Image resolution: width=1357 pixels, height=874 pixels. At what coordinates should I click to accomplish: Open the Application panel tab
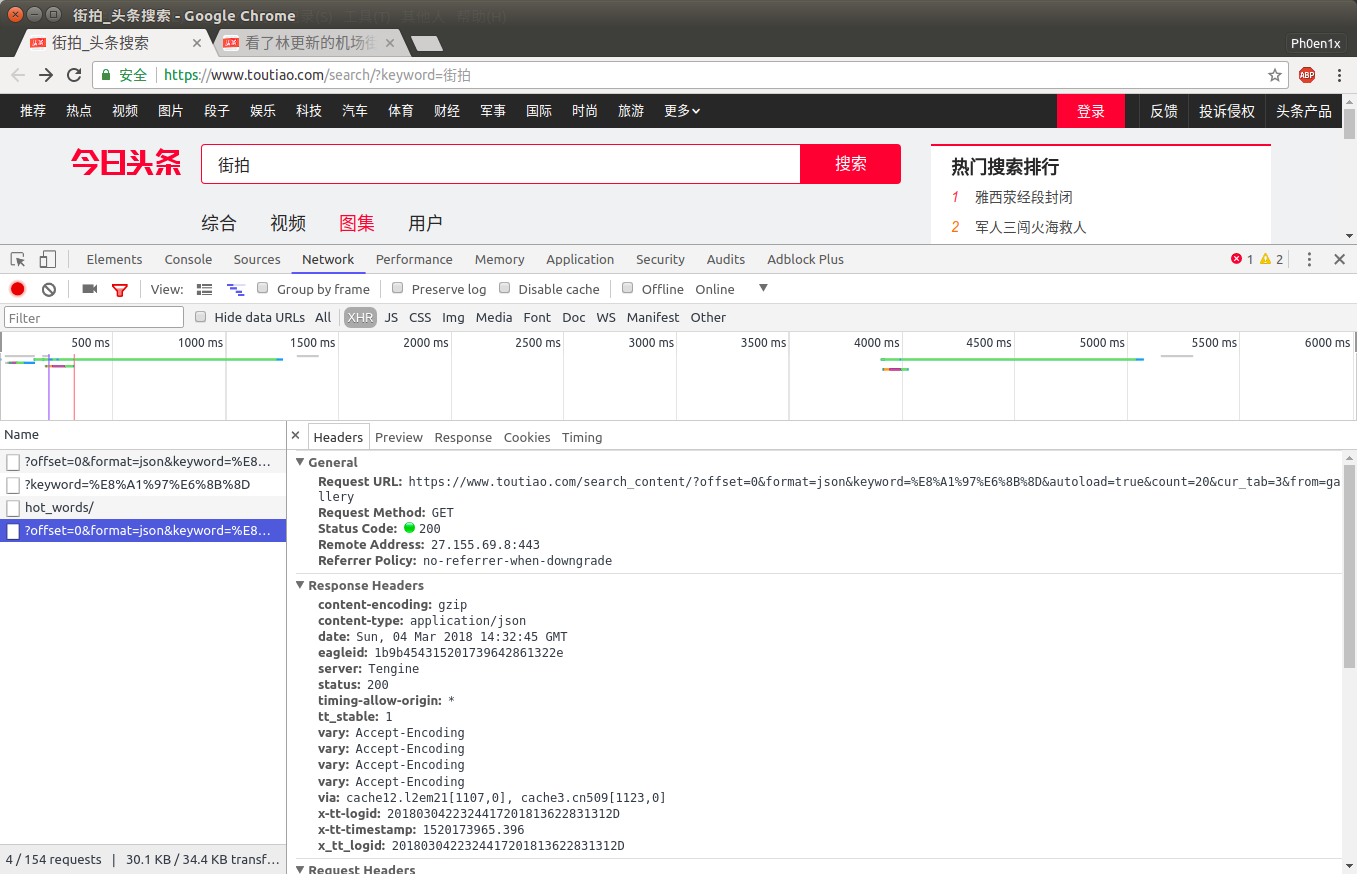pos(580,259)
